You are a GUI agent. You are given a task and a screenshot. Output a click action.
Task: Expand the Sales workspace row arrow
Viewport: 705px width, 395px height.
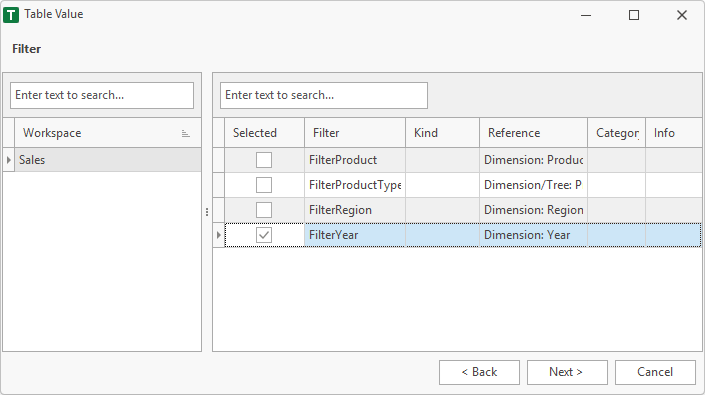click(x=9, y=160)
